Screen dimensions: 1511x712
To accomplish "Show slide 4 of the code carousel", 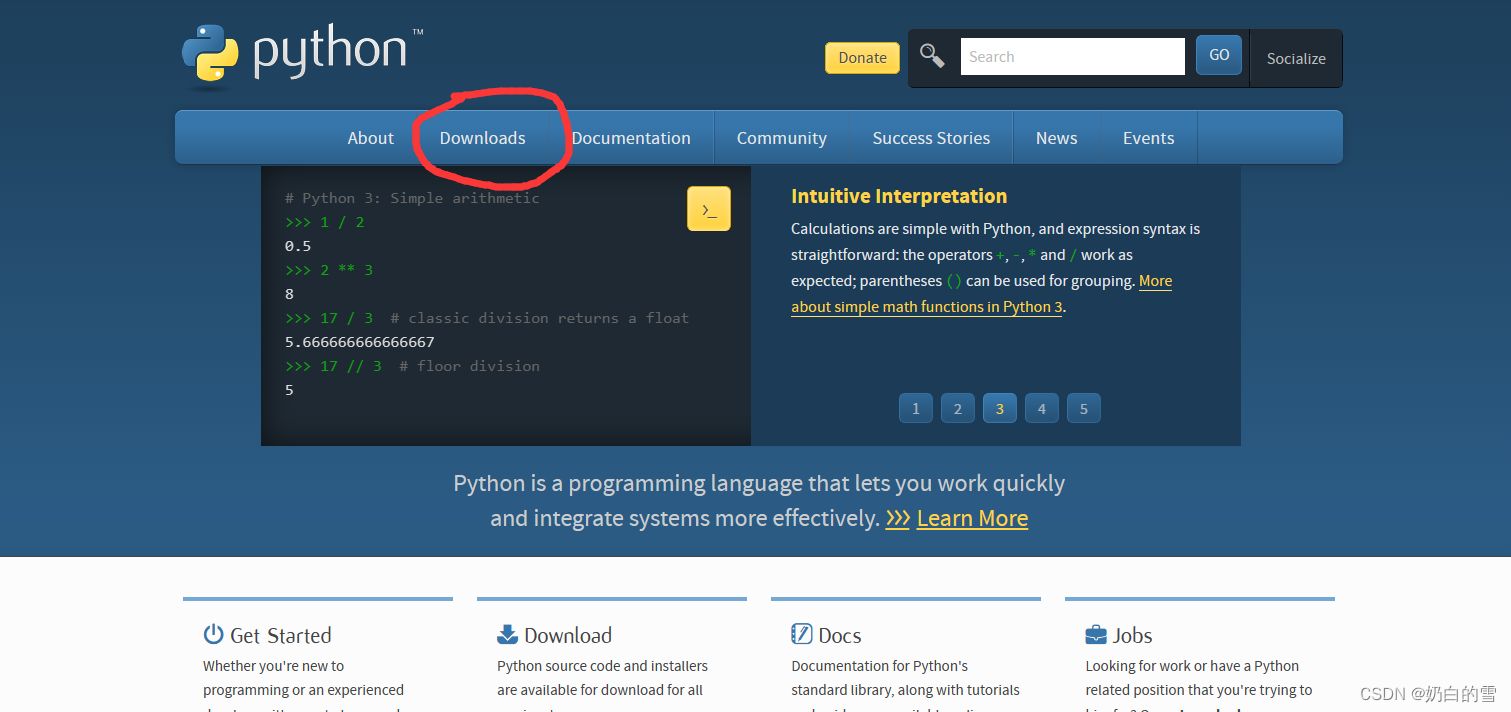I will (1042, 408).
